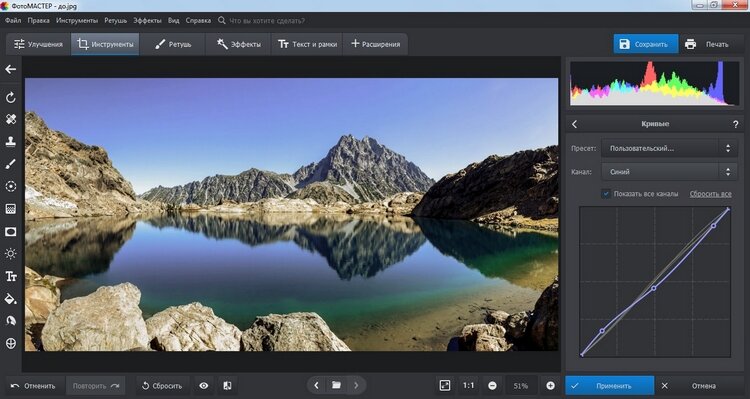Click the lower curve control point

[x=602, y=331]
